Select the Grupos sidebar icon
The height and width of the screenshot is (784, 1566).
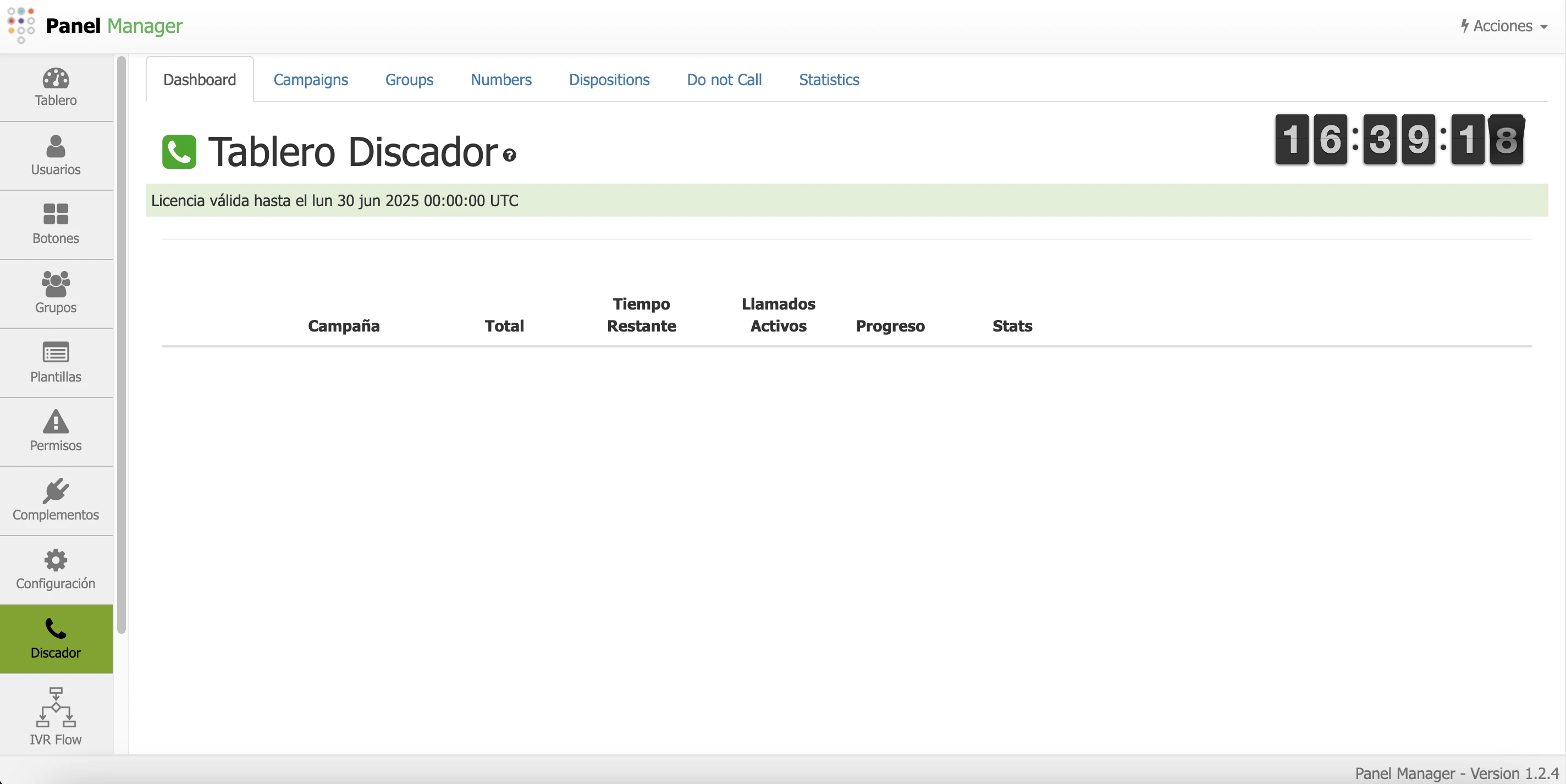(x=56, y=292)
